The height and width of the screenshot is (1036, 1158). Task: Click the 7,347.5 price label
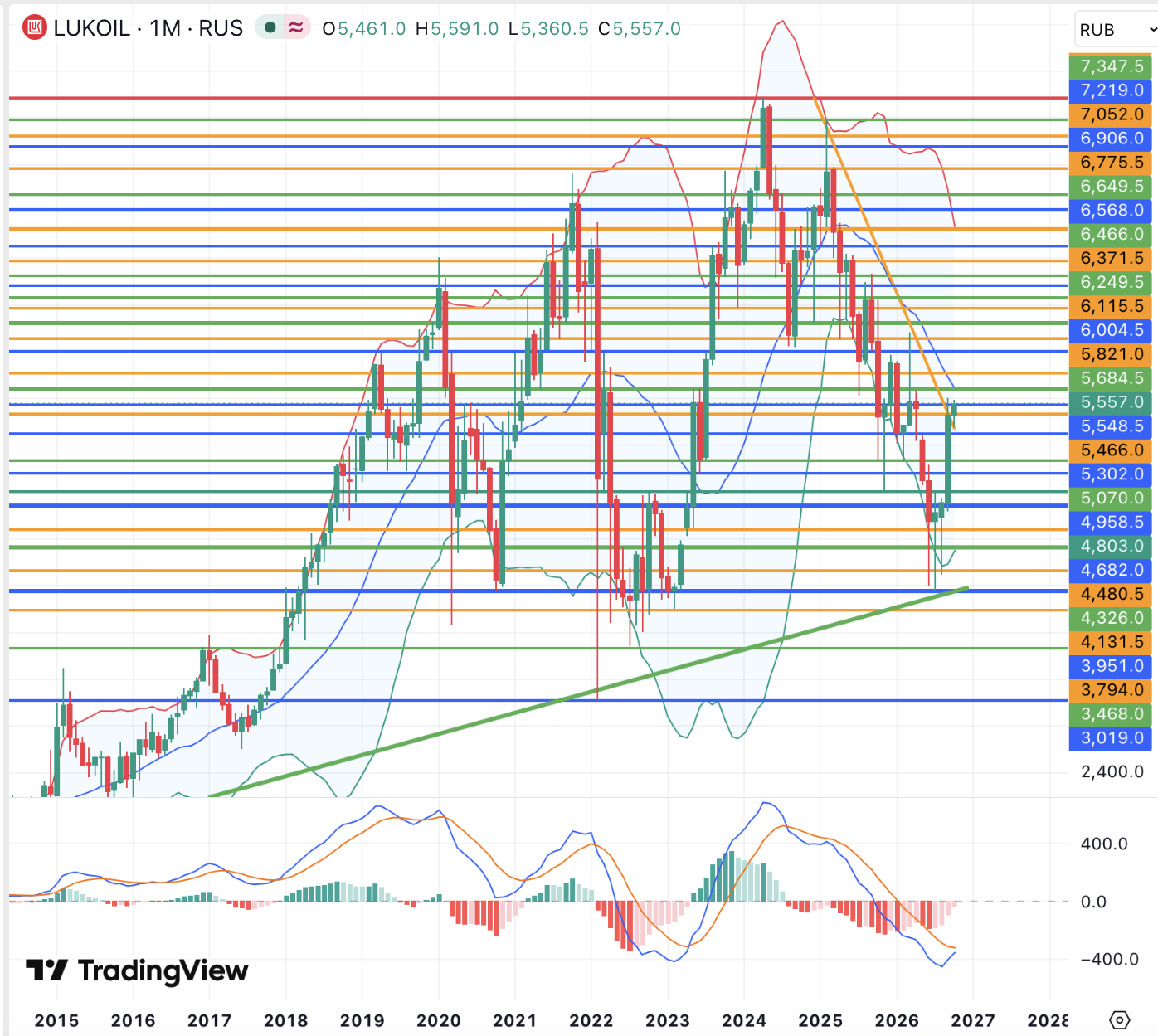(1112, 66)
